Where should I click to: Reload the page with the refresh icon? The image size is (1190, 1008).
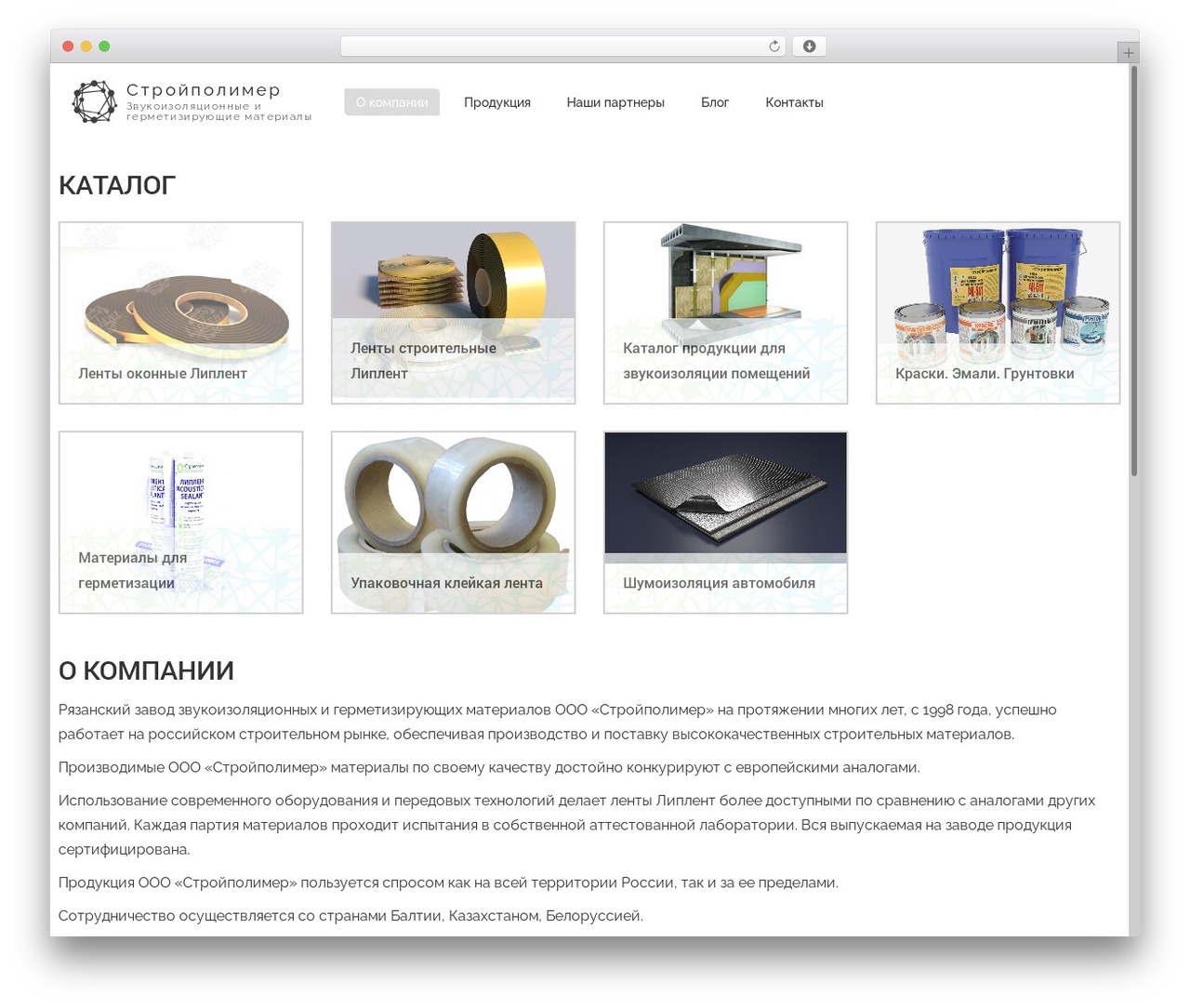[x=773, y=46]
